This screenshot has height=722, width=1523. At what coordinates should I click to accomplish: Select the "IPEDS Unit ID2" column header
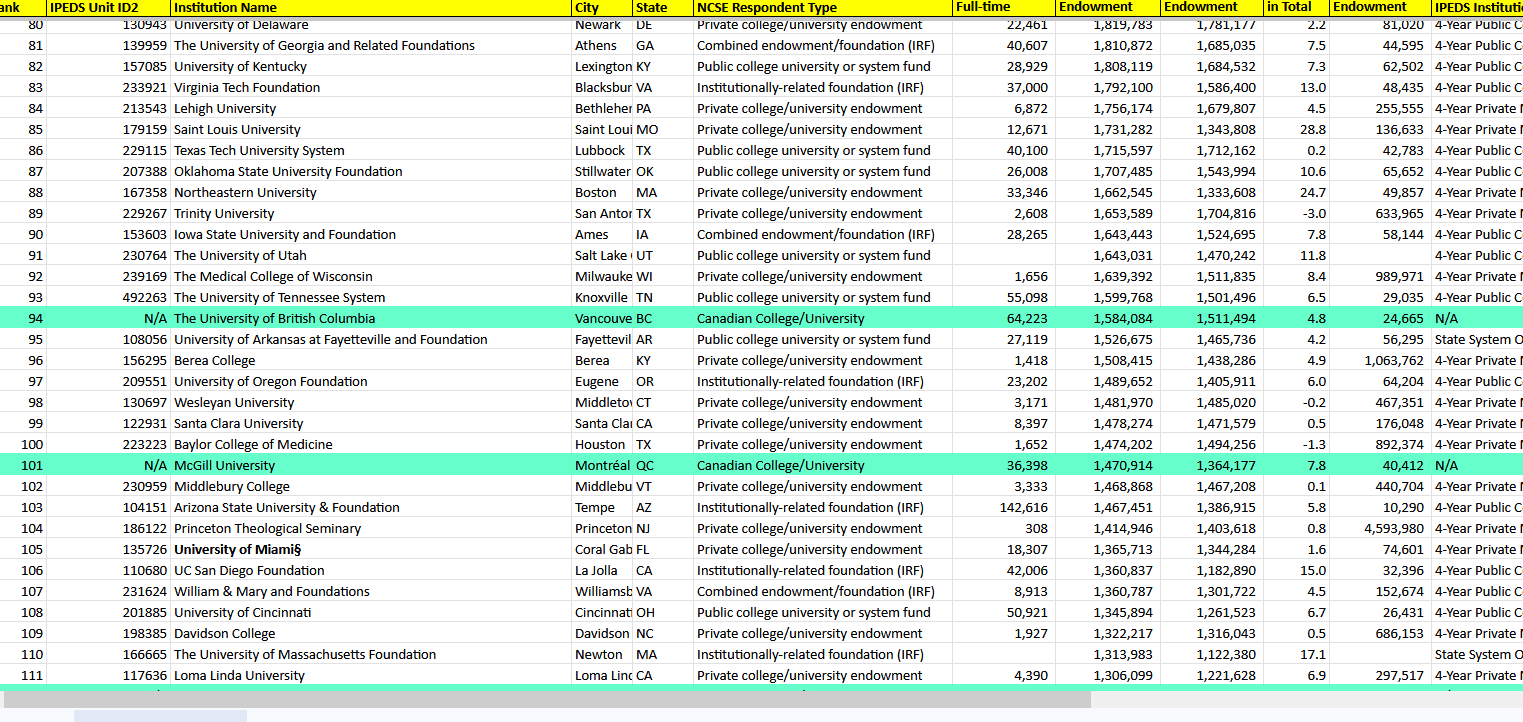[108, 7]
